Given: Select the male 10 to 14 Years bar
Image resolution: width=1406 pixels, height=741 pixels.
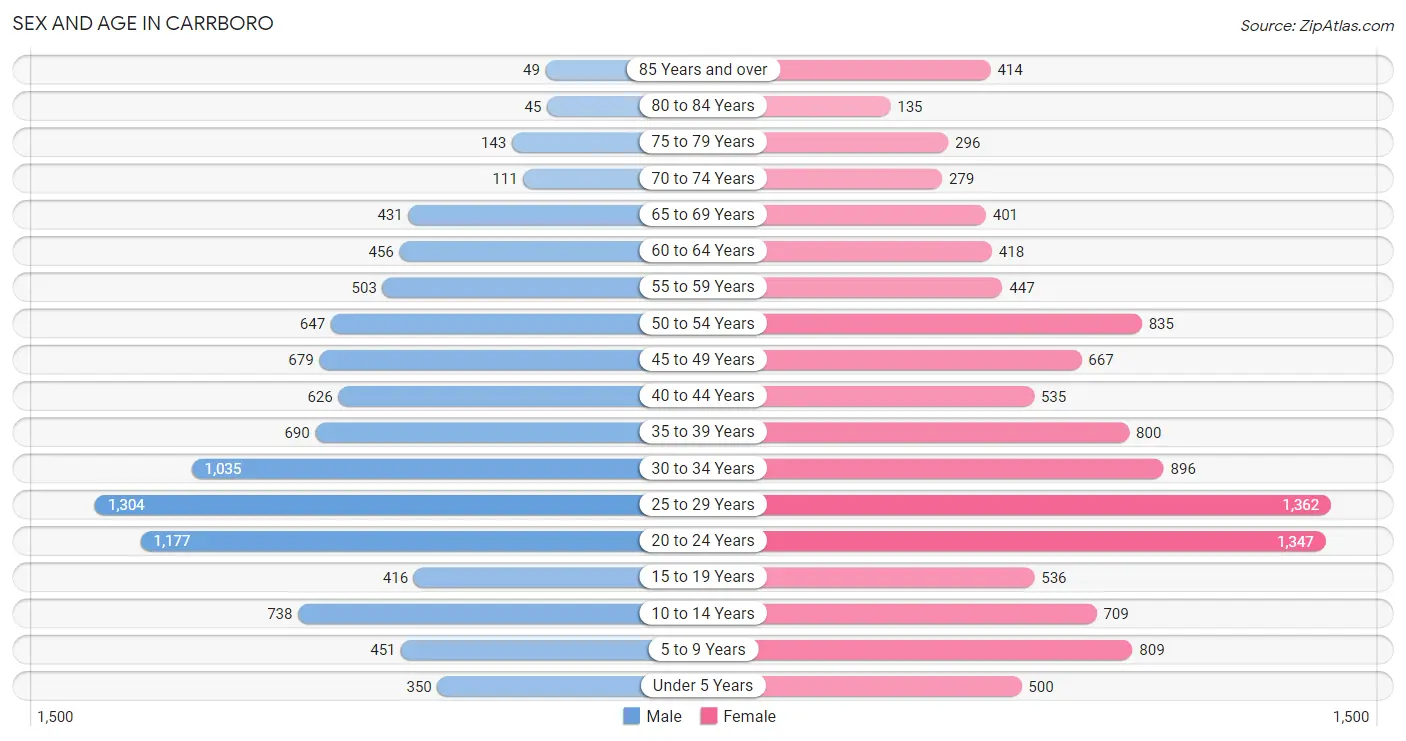Looking at the screenshot, I should click(470, 614).
